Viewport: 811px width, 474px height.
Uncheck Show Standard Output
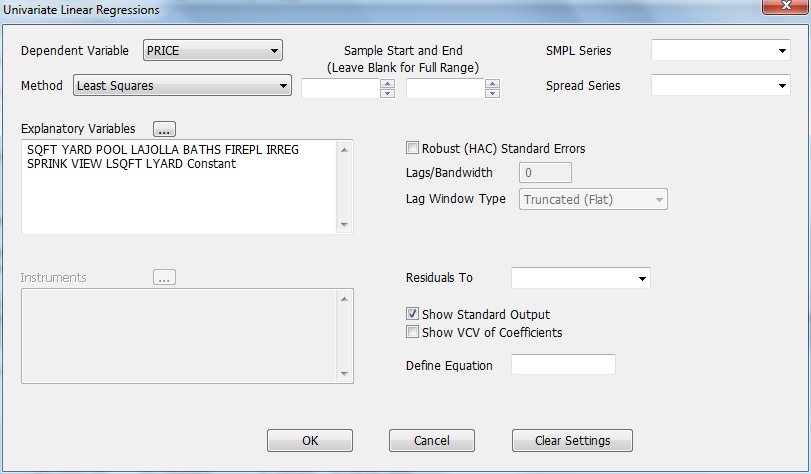point(413,314)
